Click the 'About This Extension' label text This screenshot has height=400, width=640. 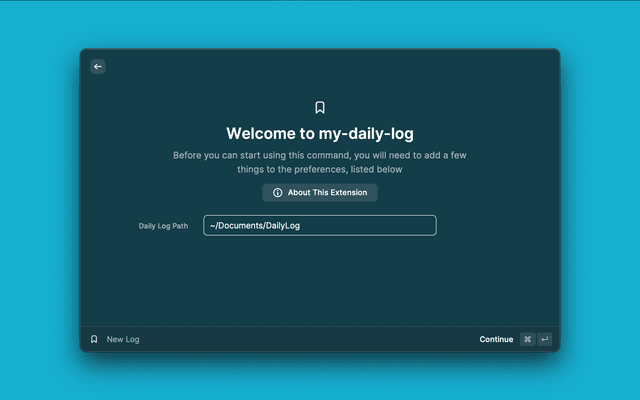327,193
